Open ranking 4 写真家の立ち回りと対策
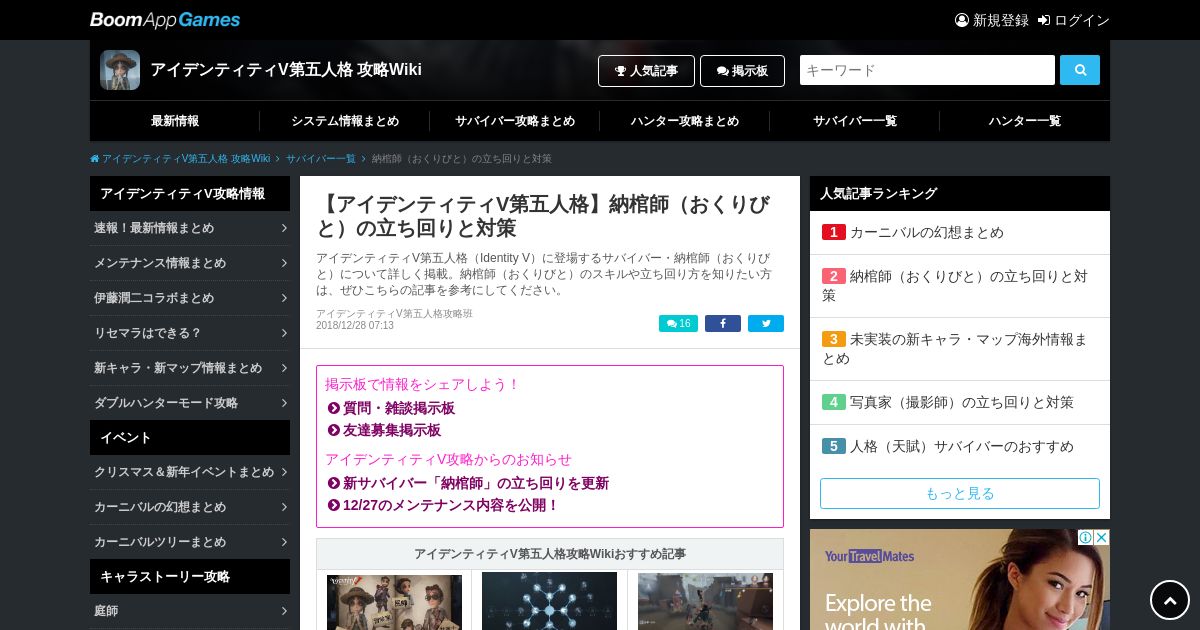 [960, 402]
